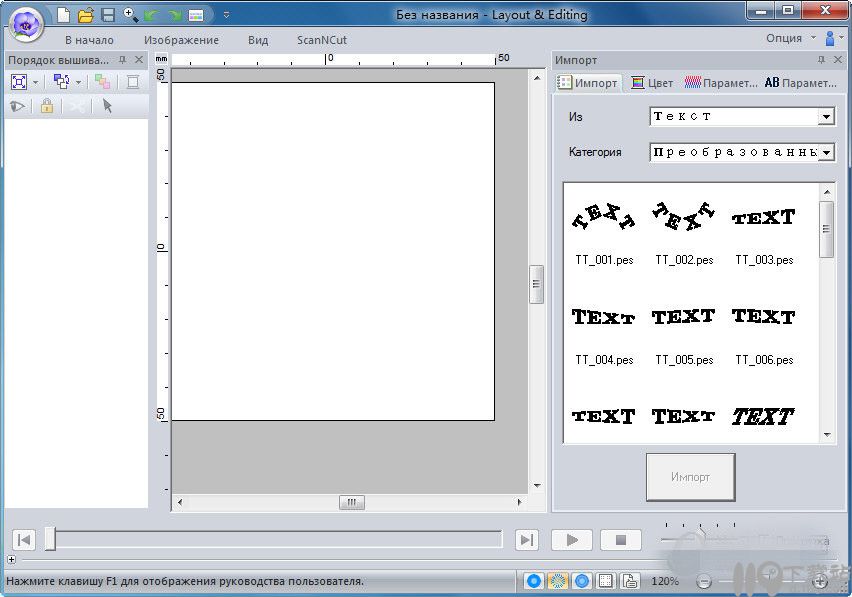This screenshot has width=852, height=597.
Task: Click the stitch simulator position slider handle
Action: [x=50, y=539]
